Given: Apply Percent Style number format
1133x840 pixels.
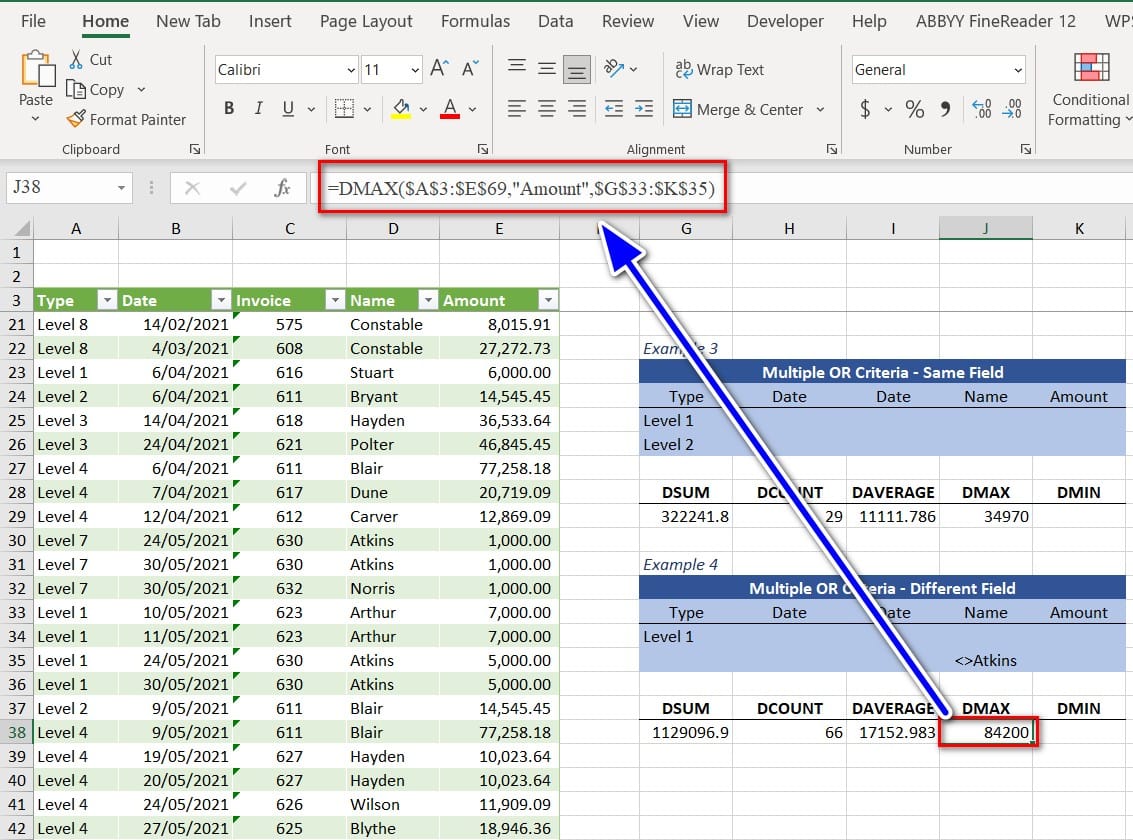Looking at the screenshot, I should point(914,109).
